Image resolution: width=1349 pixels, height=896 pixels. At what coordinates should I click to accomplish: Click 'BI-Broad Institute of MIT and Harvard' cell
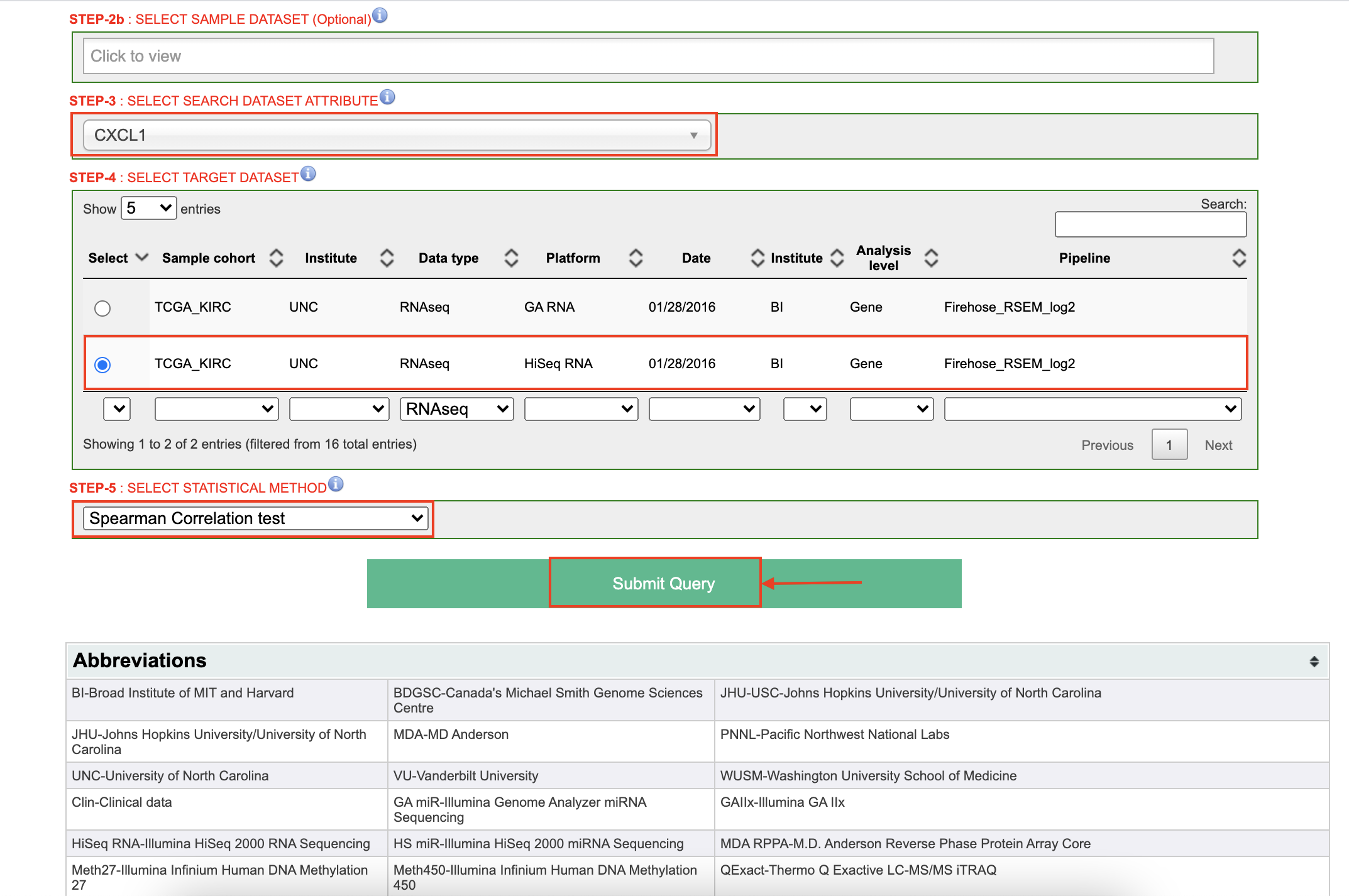[x=227, y=700]
